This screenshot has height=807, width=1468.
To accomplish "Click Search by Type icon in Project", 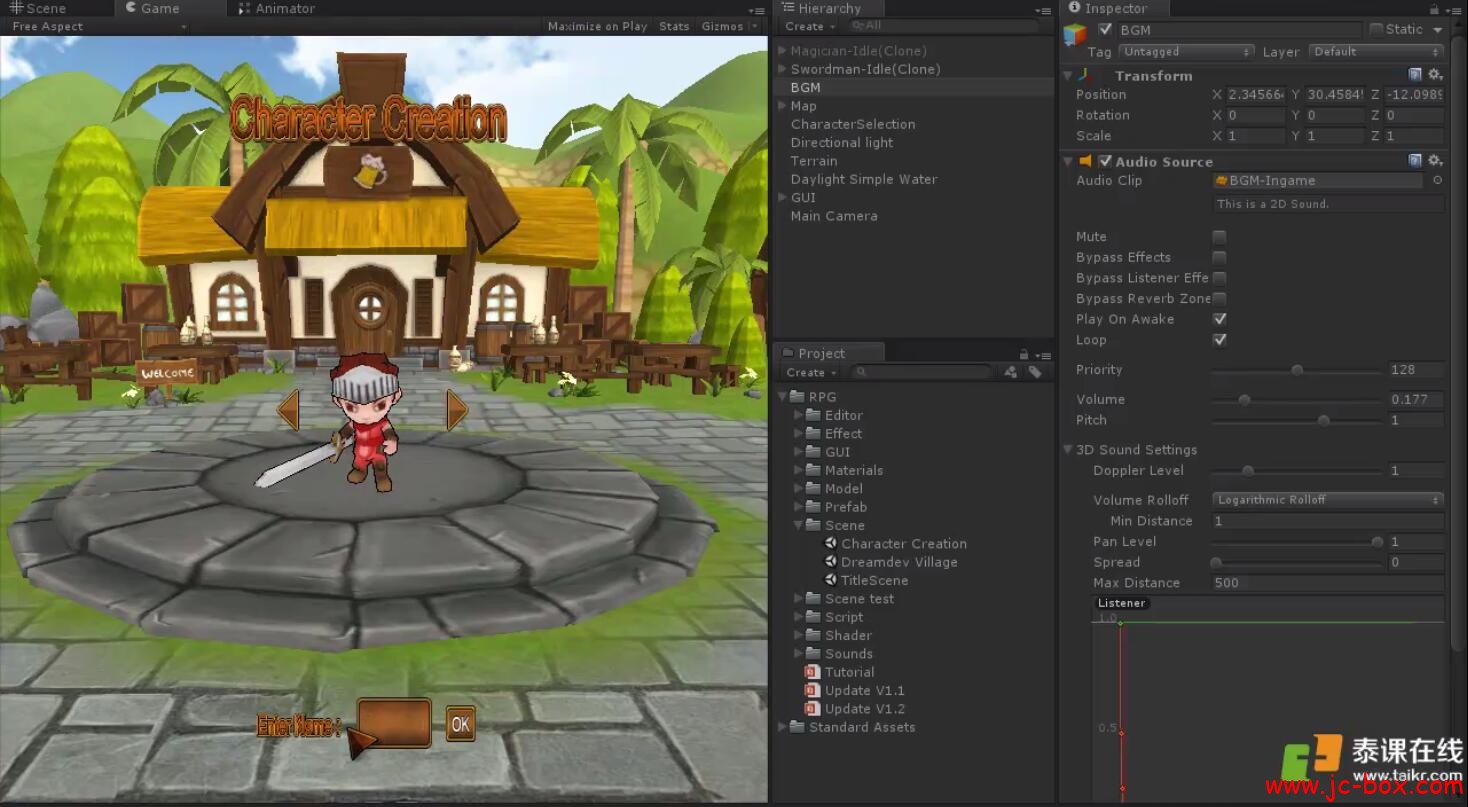I will click(1011, 372).
